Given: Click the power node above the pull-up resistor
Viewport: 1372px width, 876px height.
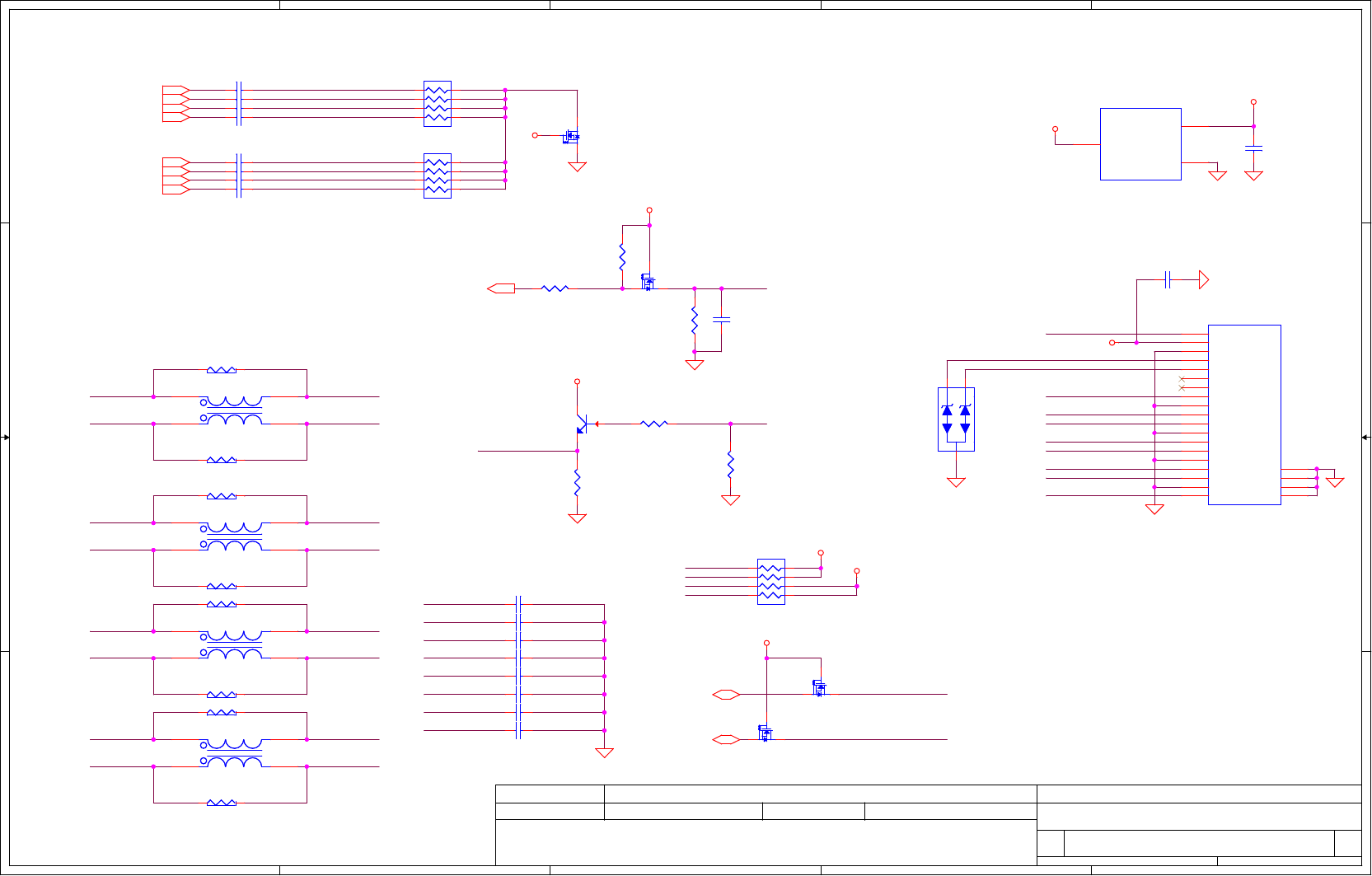Looking at the screenshot, I should click(649, 210).
